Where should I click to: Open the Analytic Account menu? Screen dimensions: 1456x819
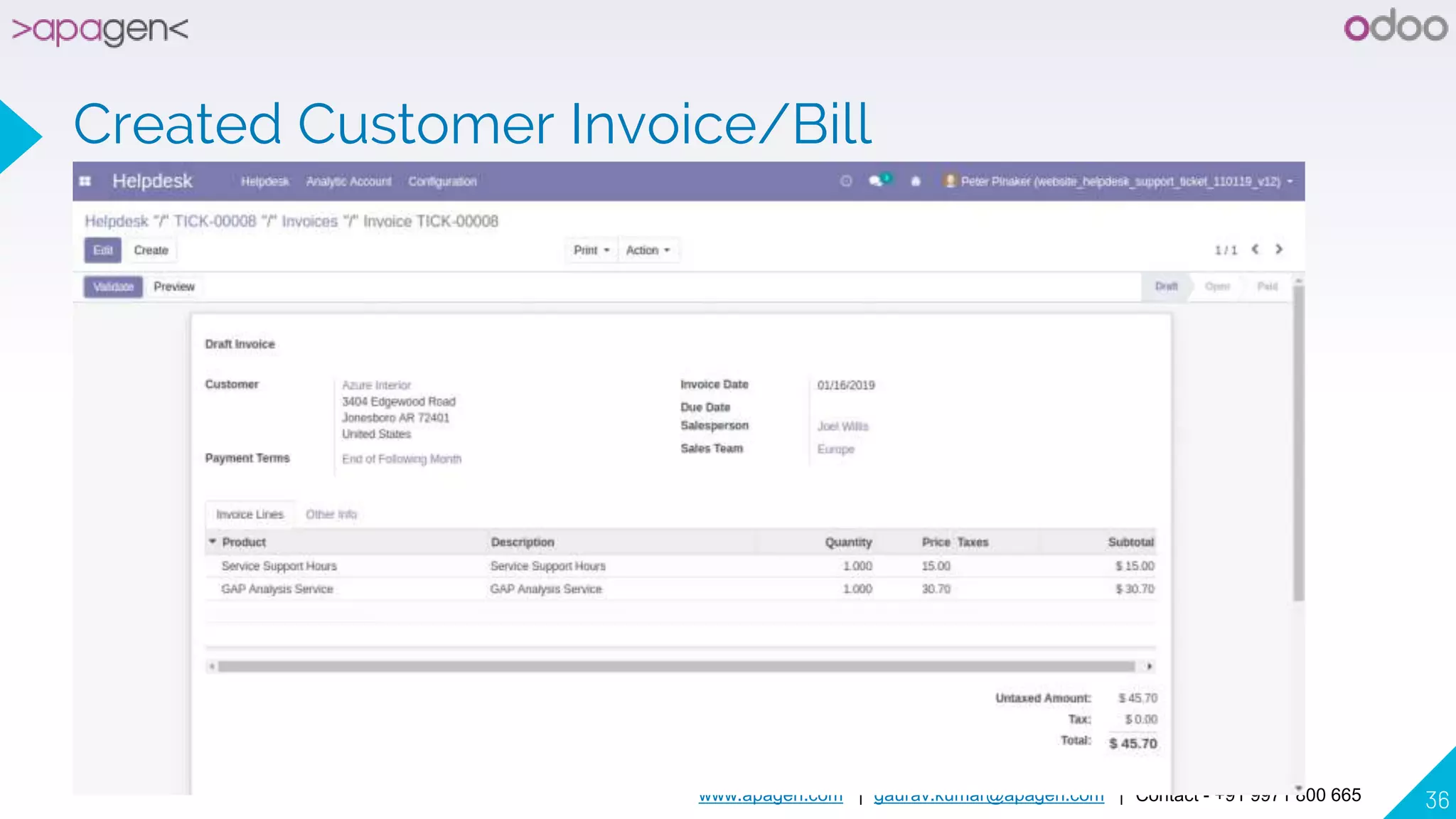[348, 181]
